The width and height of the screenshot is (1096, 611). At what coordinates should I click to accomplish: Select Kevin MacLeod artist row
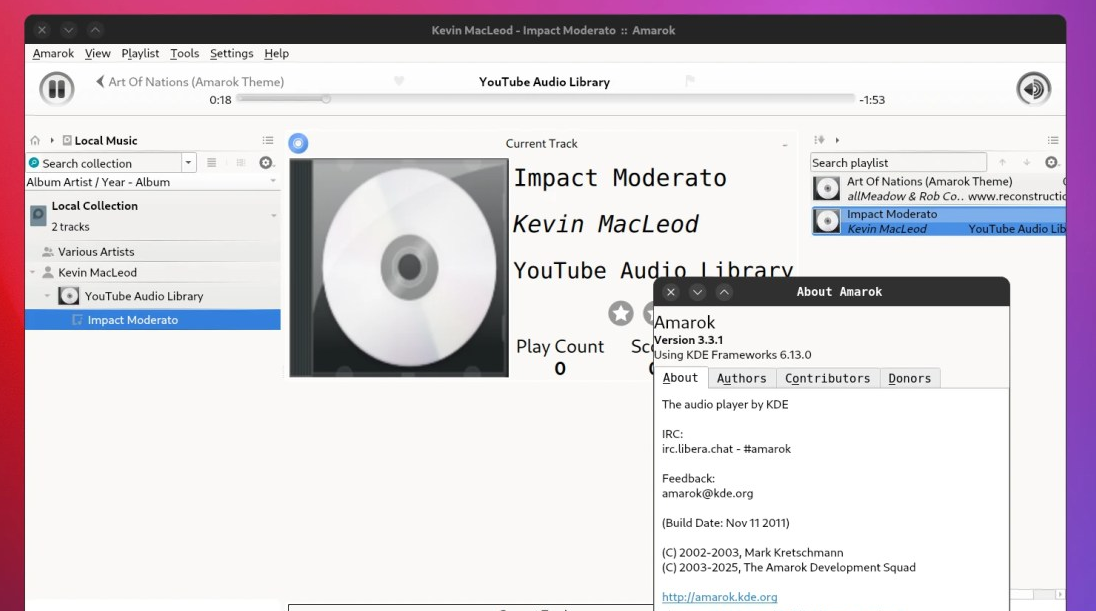(152, 273)
